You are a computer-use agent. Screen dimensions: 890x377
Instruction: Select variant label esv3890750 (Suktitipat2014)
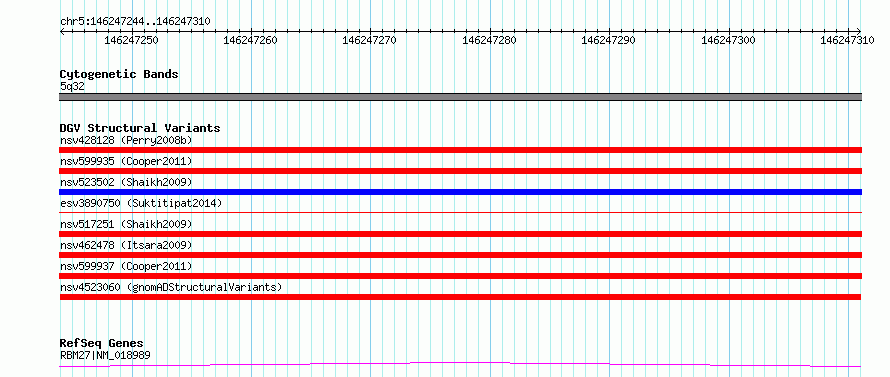click(x=141, y=203)
